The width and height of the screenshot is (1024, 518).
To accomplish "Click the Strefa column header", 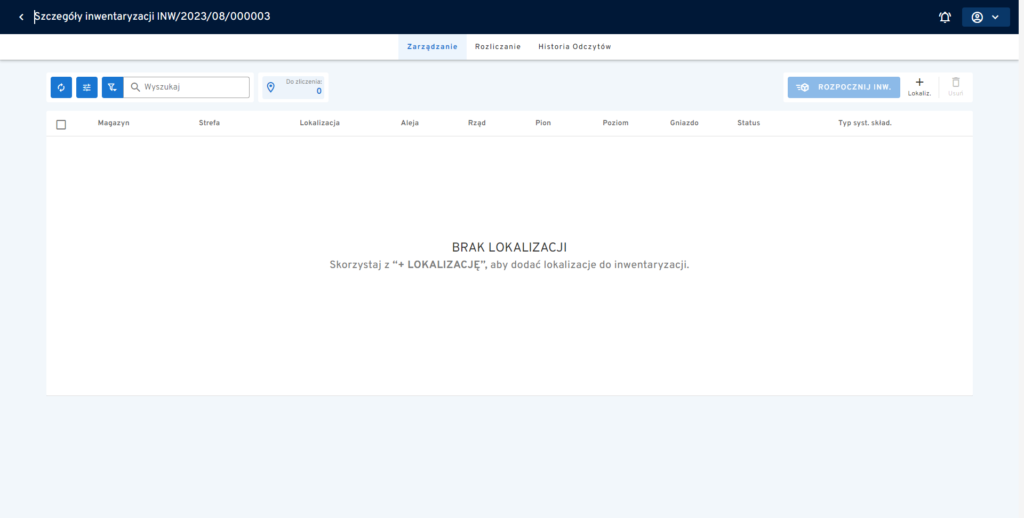I will (x=209, y=123).
